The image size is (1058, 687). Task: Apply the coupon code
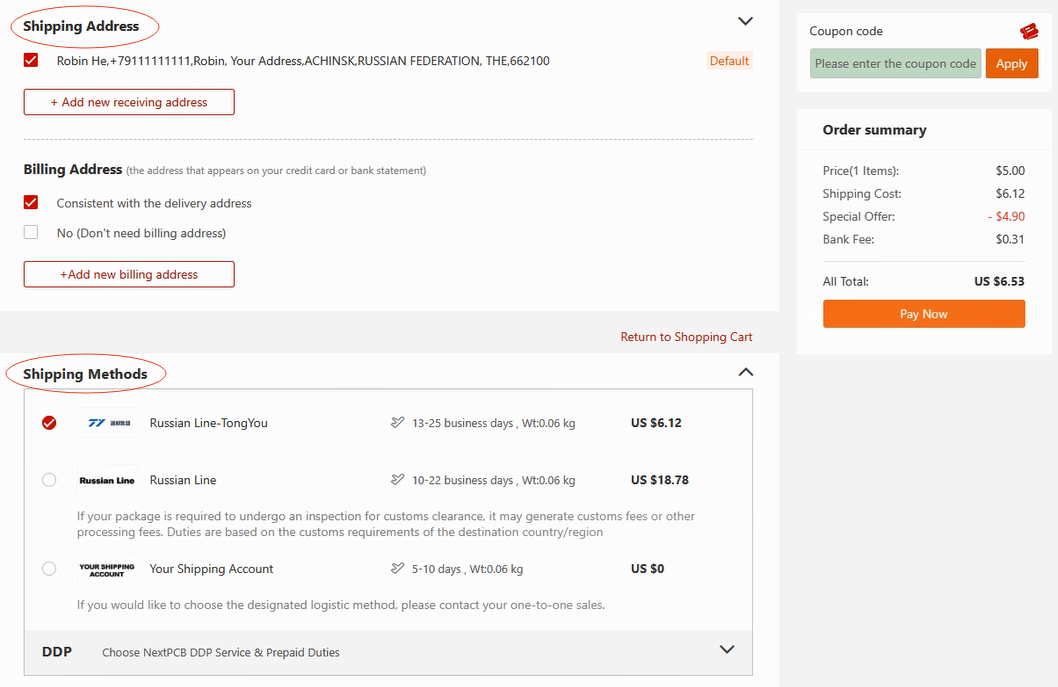[x=1011, y=63]
